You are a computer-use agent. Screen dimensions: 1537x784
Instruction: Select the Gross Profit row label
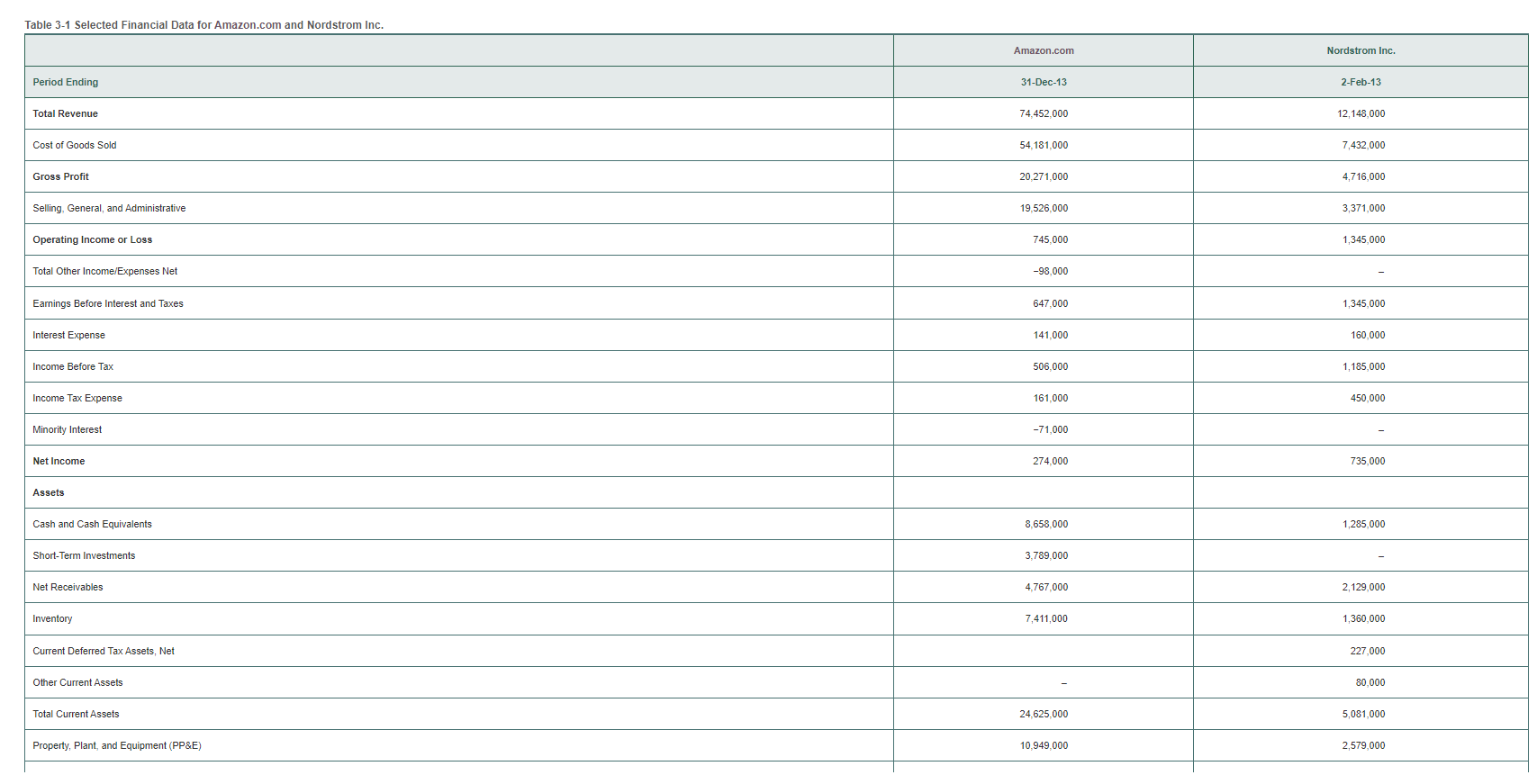tap(61, 176)
